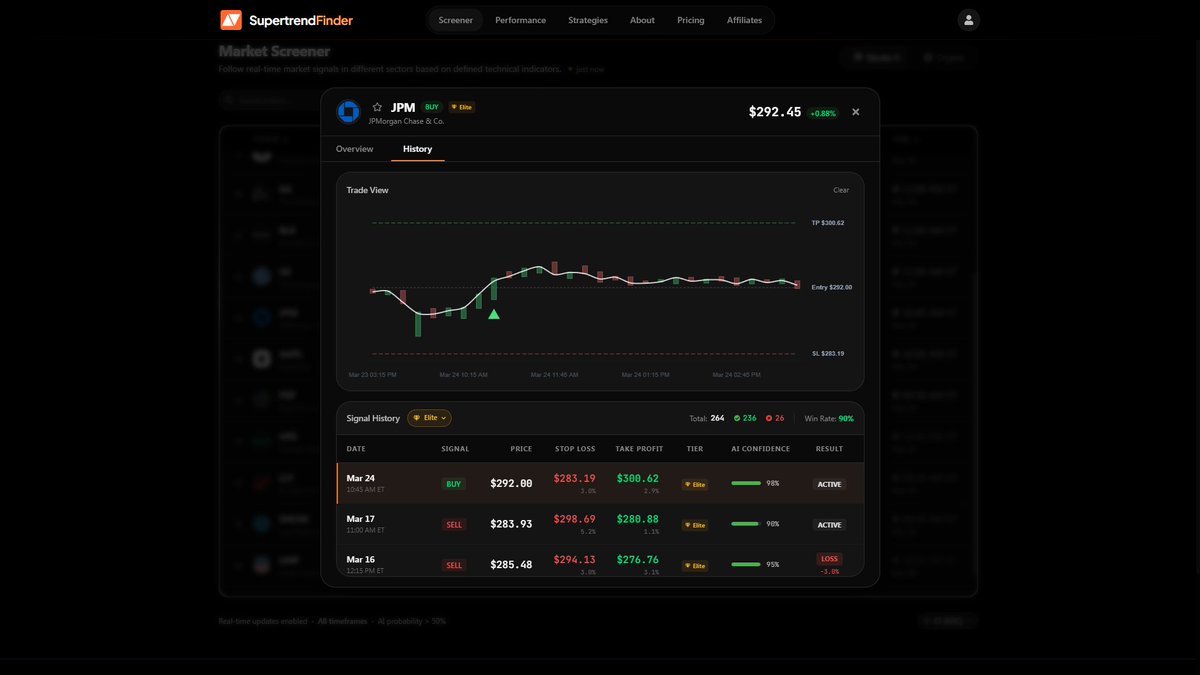1200x675 pixels.
Task: Click the green buy arrow chart marker
Action: point(493,314)
